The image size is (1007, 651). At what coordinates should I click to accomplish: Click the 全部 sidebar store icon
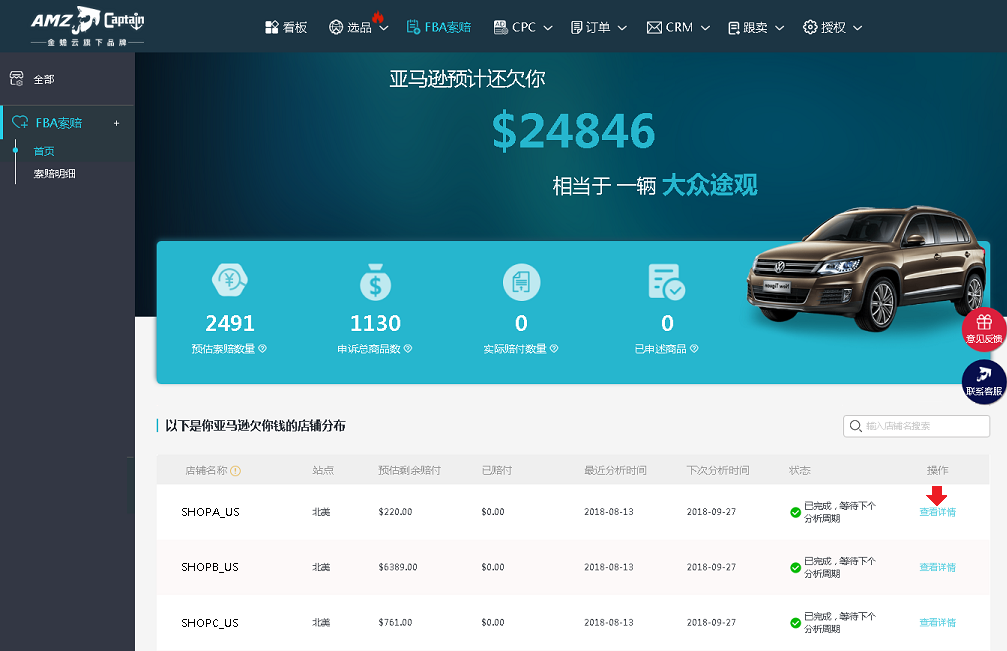click(17, 79)
